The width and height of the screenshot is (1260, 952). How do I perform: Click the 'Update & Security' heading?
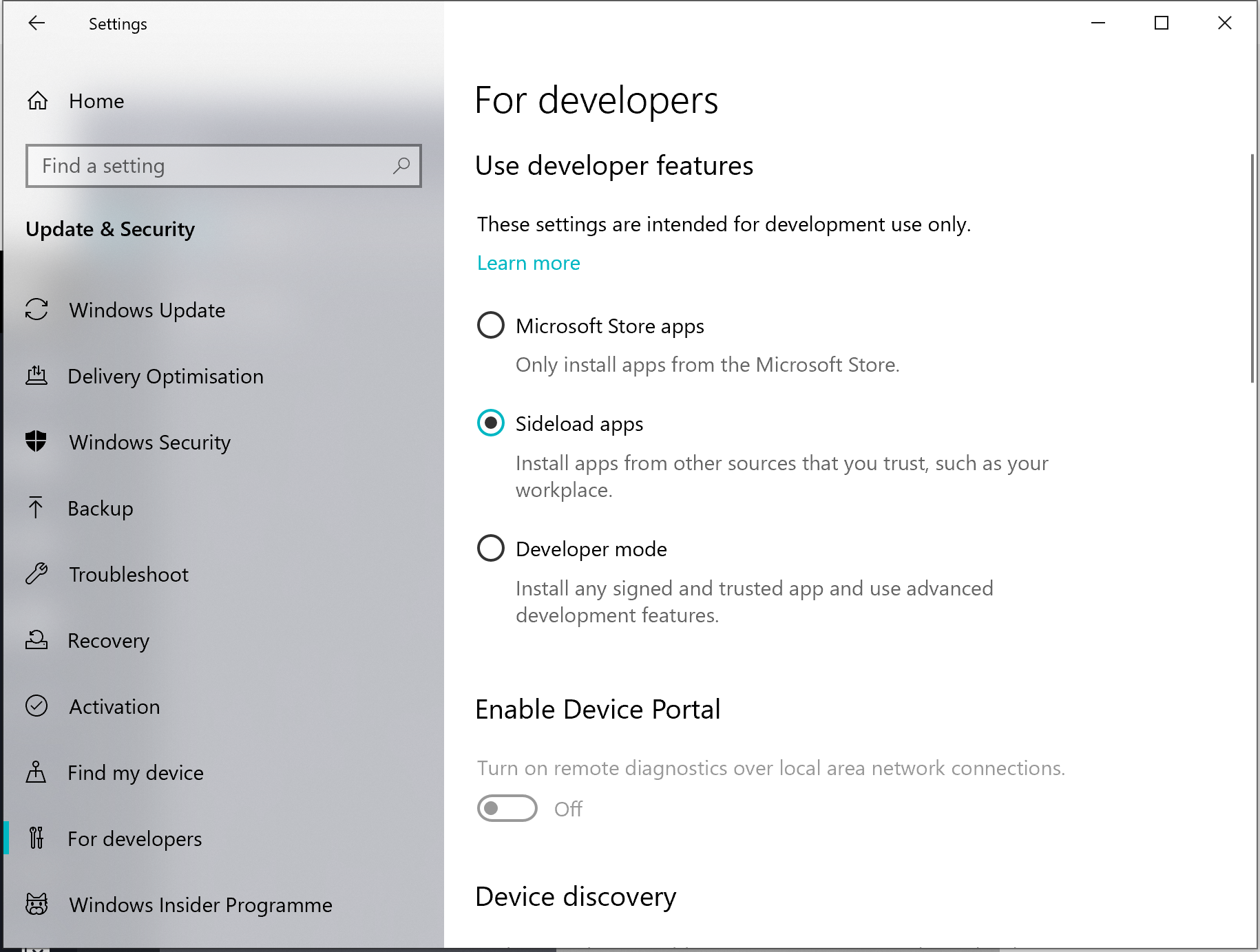click(x=110, y=229)
